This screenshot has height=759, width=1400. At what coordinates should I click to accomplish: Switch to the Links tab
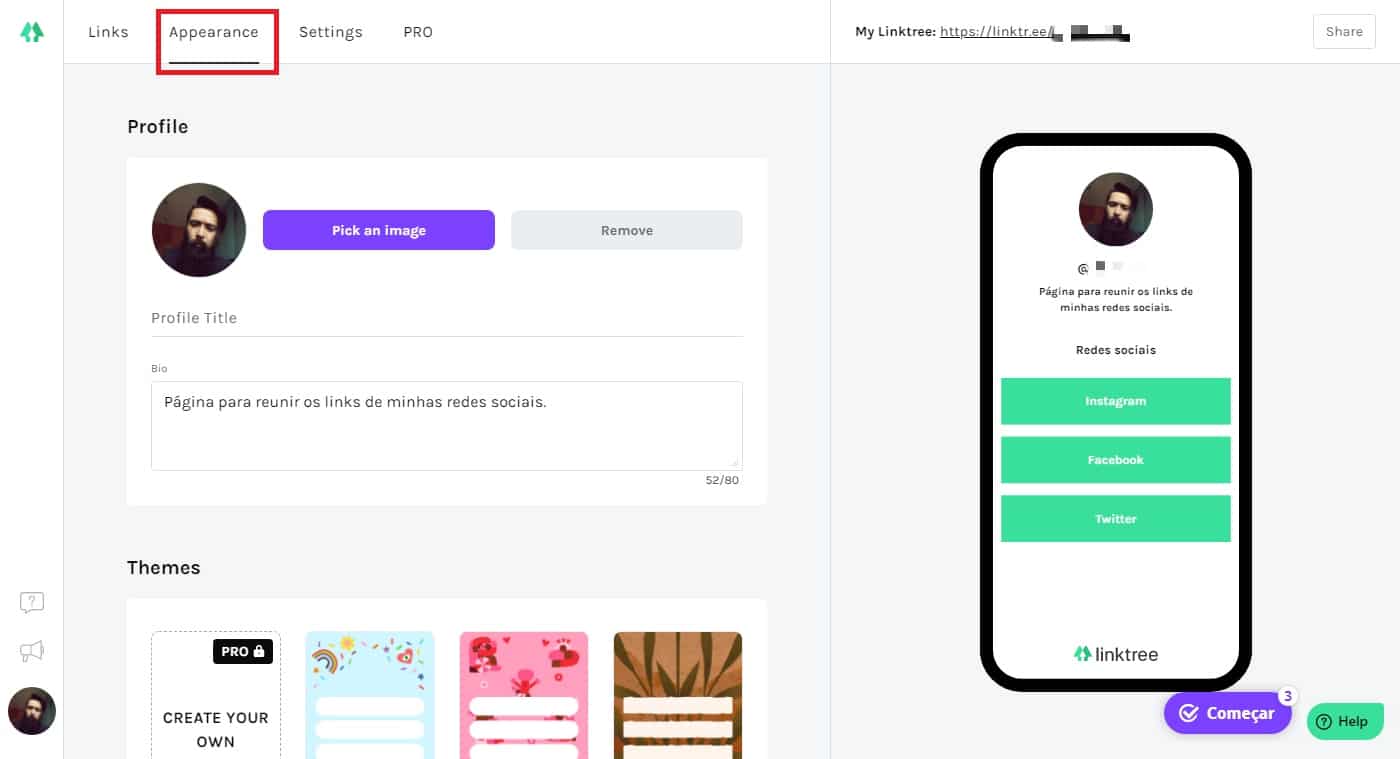108,32
